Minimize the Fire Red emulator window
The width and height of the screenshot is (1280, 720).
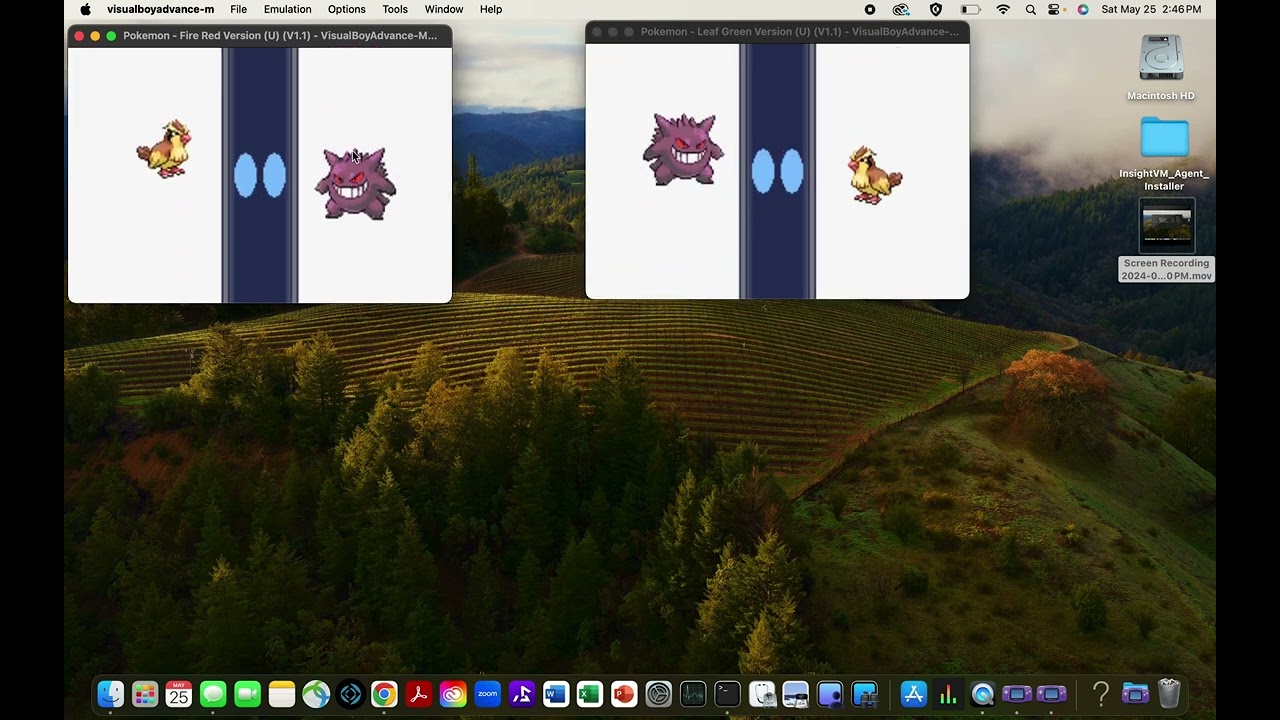(95, 36)
